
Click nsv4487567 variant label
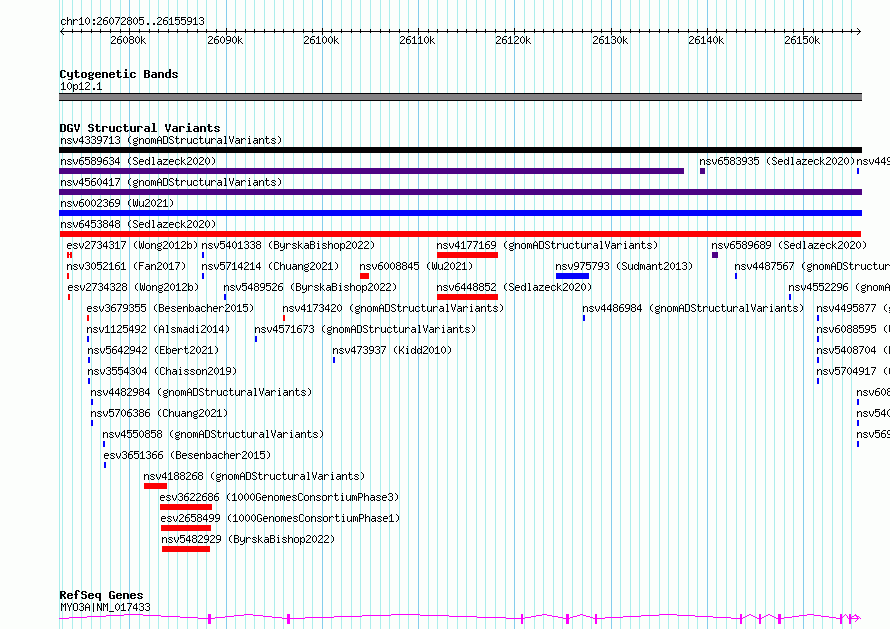click(812, 266)
